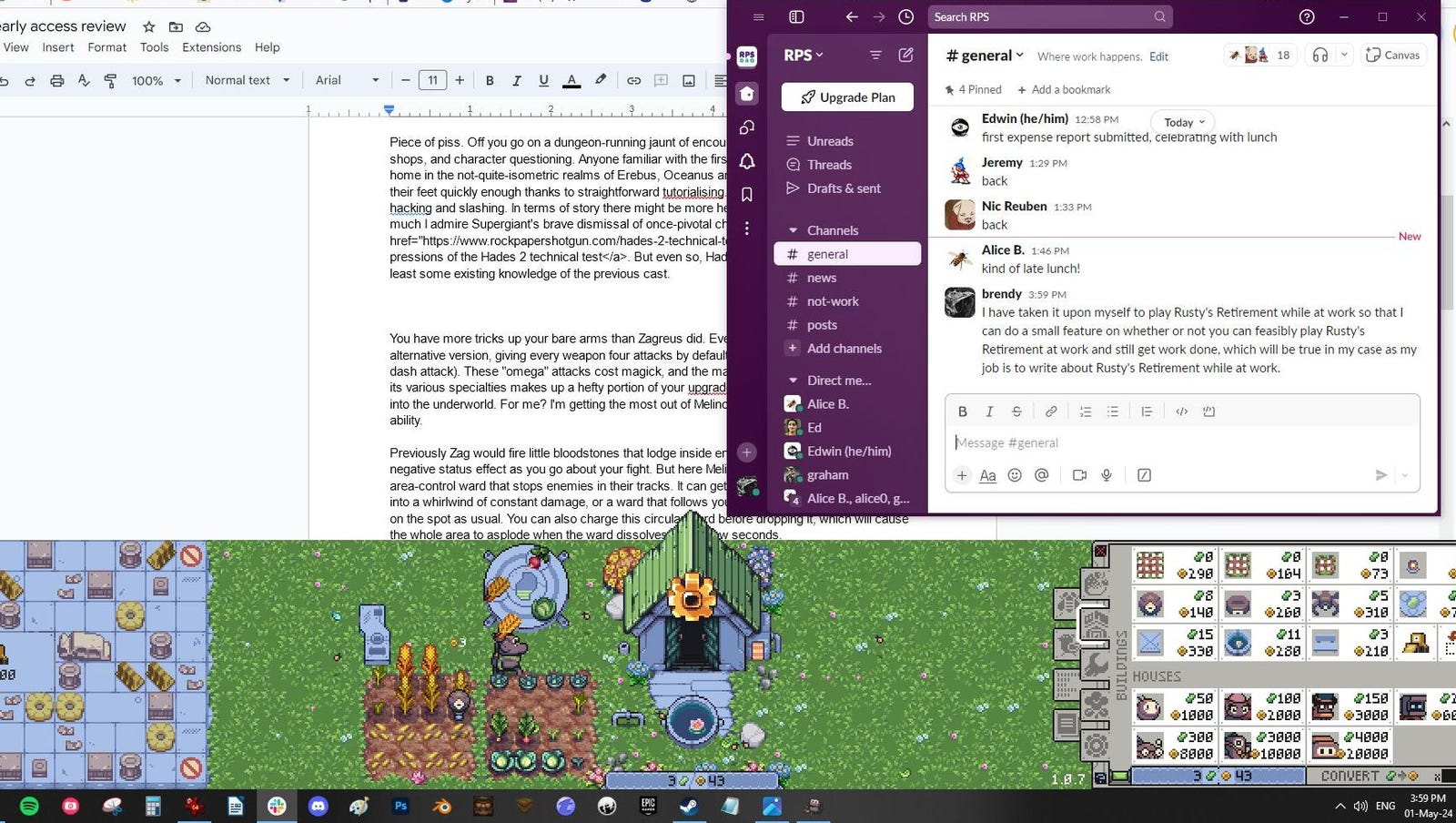Open Steam from the Windows taskbar
The image size is (1456, 823).
pos(689,806)
